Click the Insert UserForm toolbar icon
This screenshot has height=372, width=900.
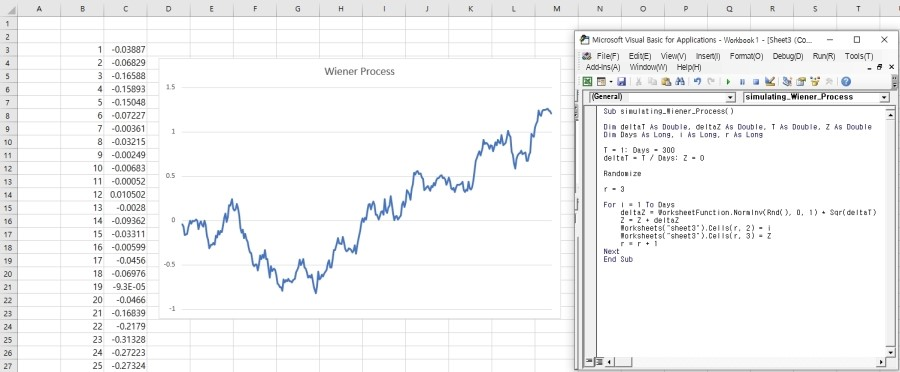coord(602,82)
